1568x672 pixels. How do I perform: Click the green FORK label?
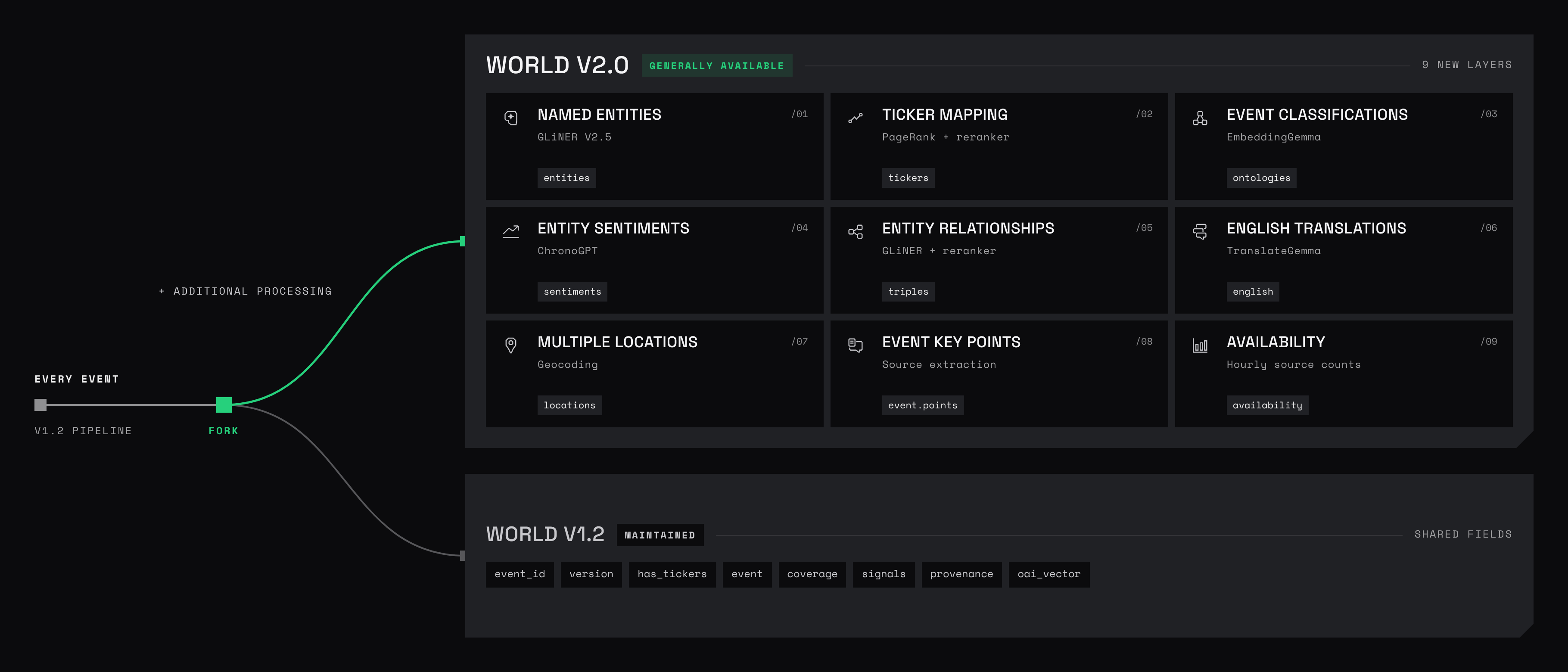pos(224,430)
